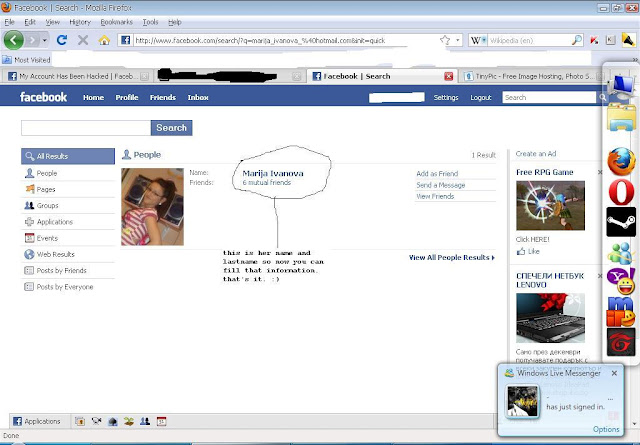Launch Opera from the desktop sidebar
The height and width of the screenshot is (445, 640).
point(621,192)
